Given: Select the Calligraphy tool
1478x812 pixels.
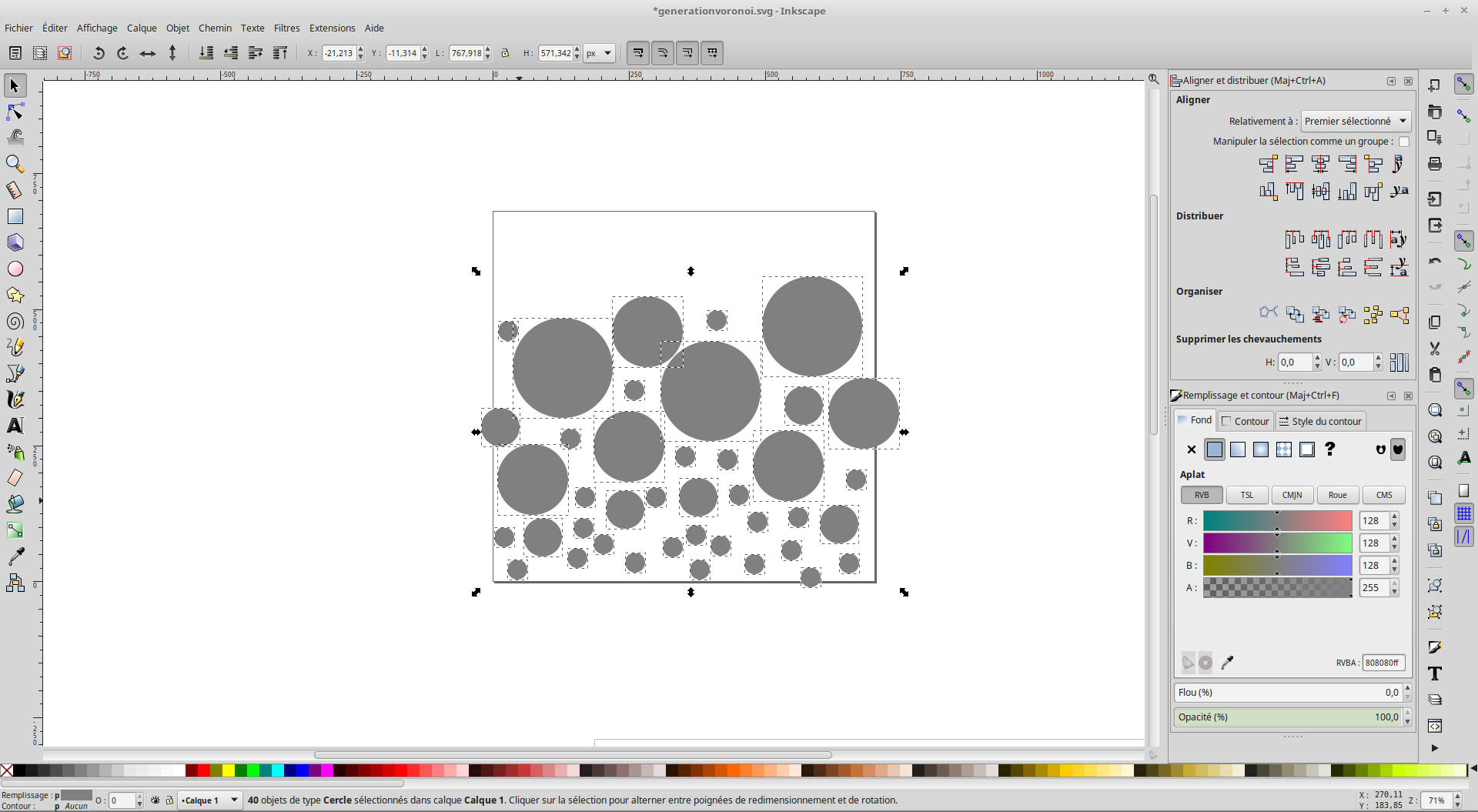Looking at the screenshot, I should pyautogui.click(x=15, y=399).
